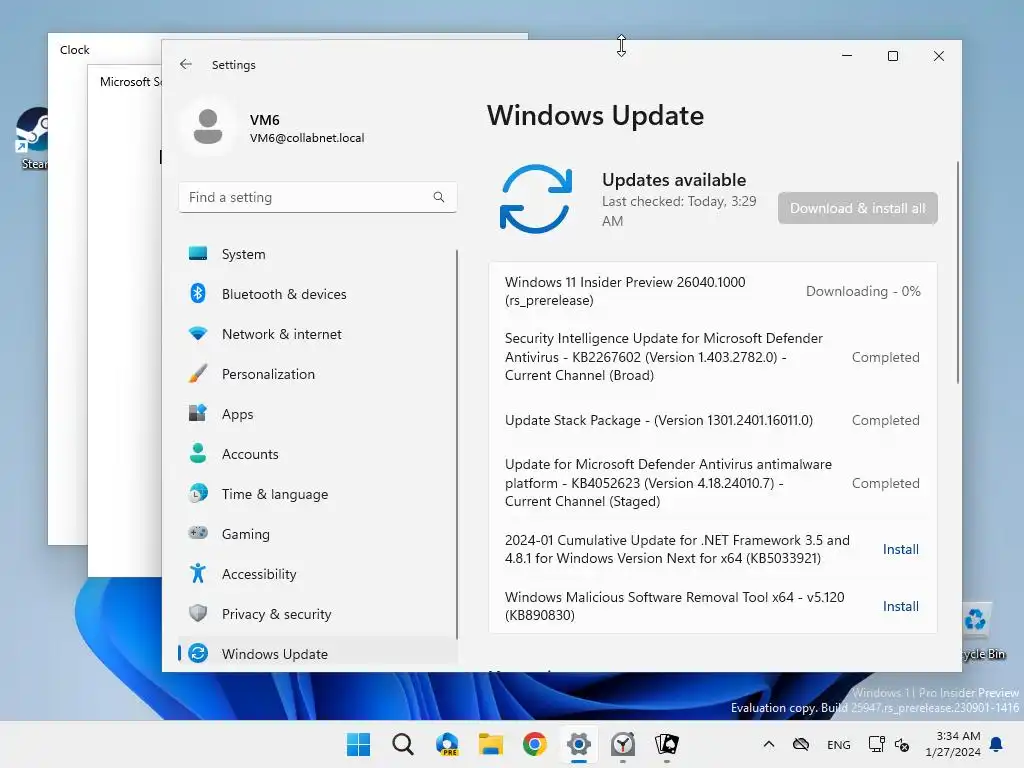Open Solitaire cards app on taskbar
This screenshot has width=1024, height=768.
point(667,744)
